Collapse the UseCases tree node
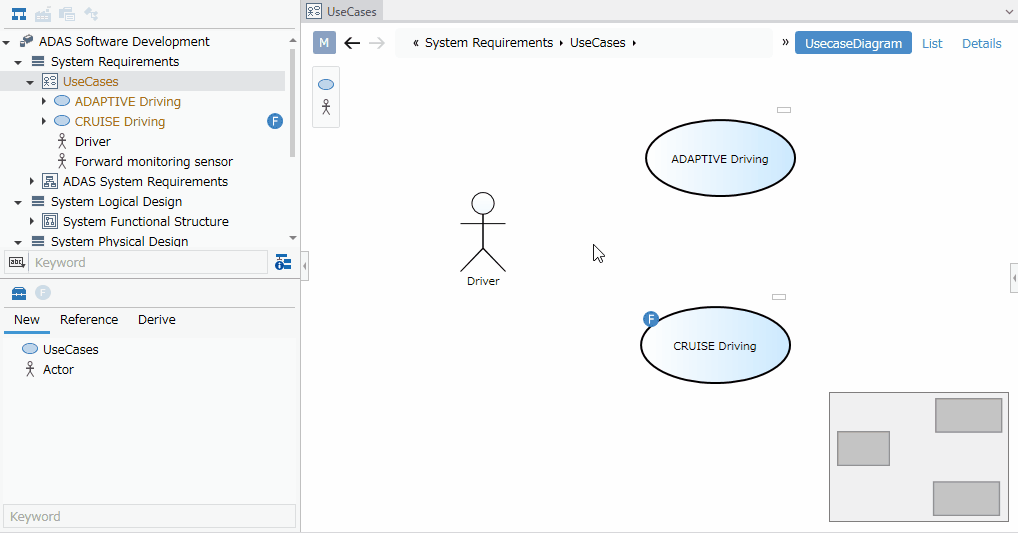1018x533 pixels. [x=30, y=82]
